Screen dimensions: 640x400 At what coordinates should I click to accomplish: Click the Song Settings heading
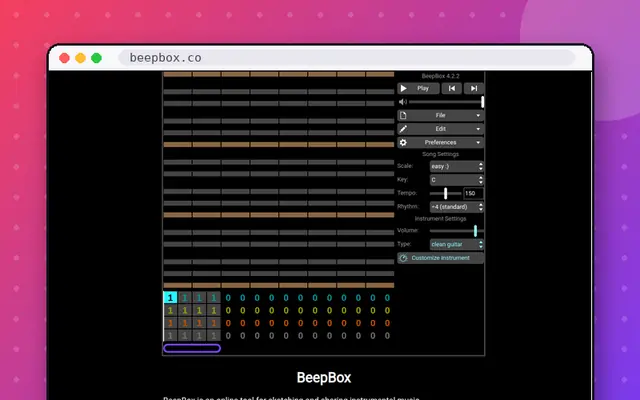coord(440,154)
